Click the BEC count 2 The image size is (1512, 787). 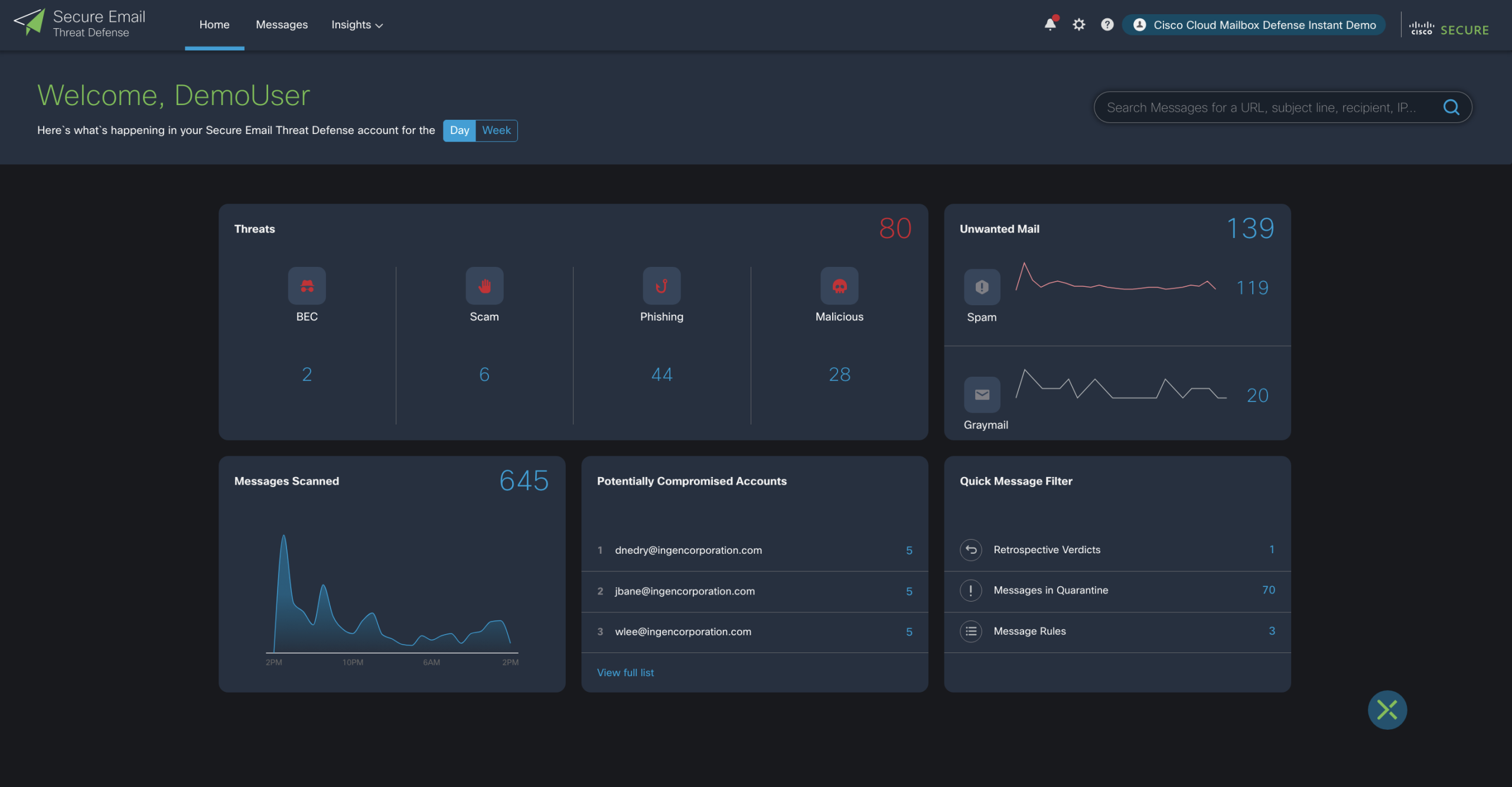307,374
